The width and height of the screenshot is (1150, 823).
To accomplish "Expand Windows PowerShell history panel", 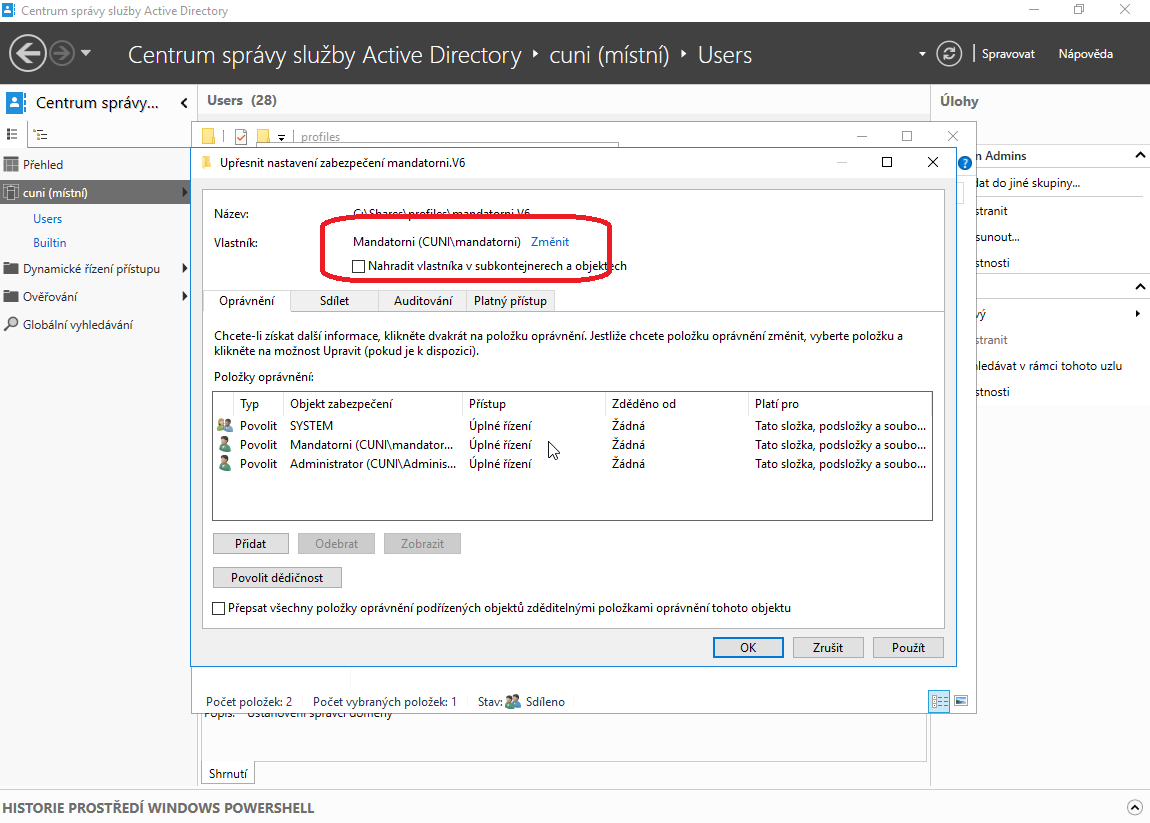I will coord(1134,808).
